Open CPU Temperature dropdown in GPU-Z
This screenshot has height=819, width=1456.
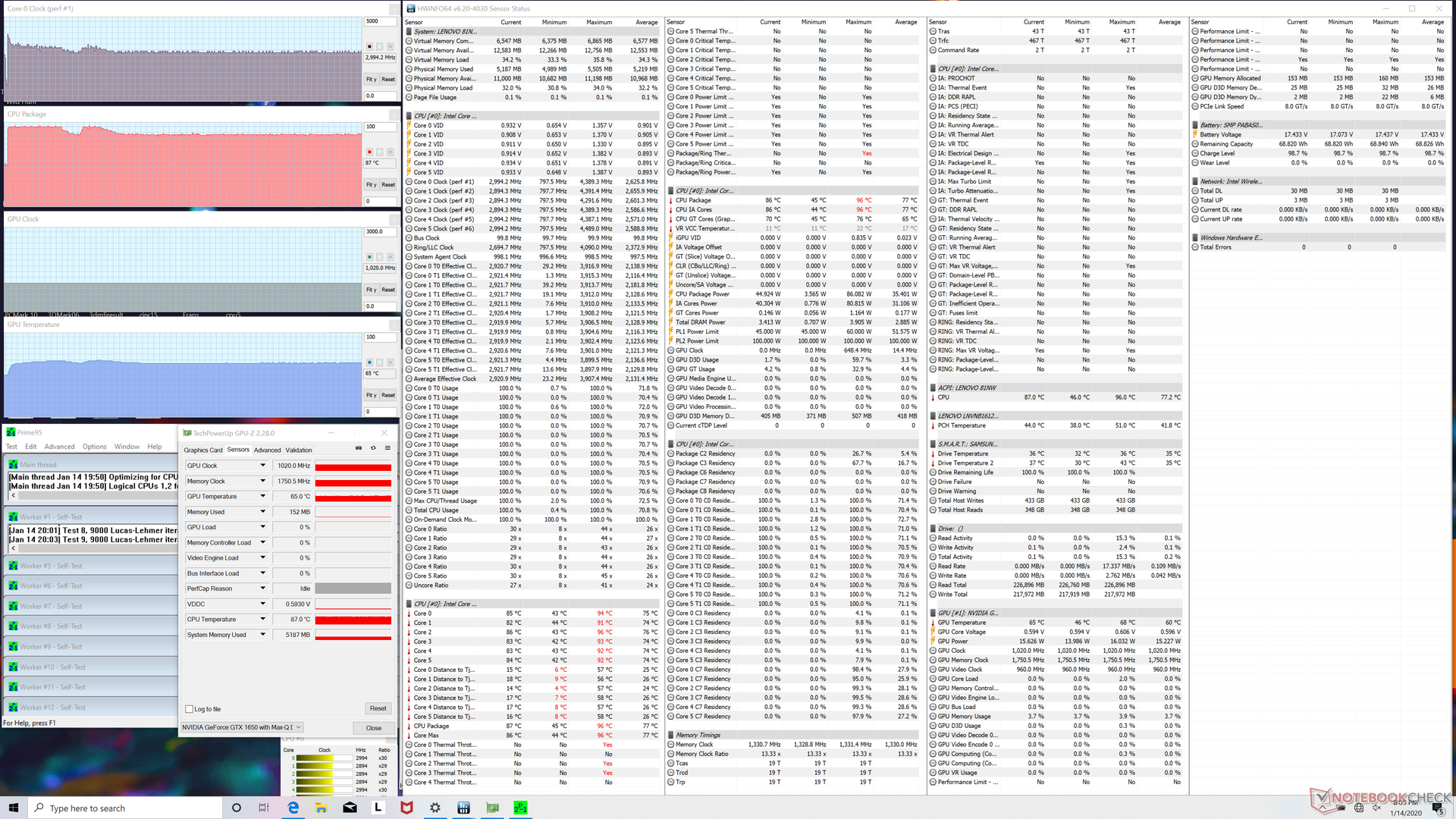pos(263,619)
